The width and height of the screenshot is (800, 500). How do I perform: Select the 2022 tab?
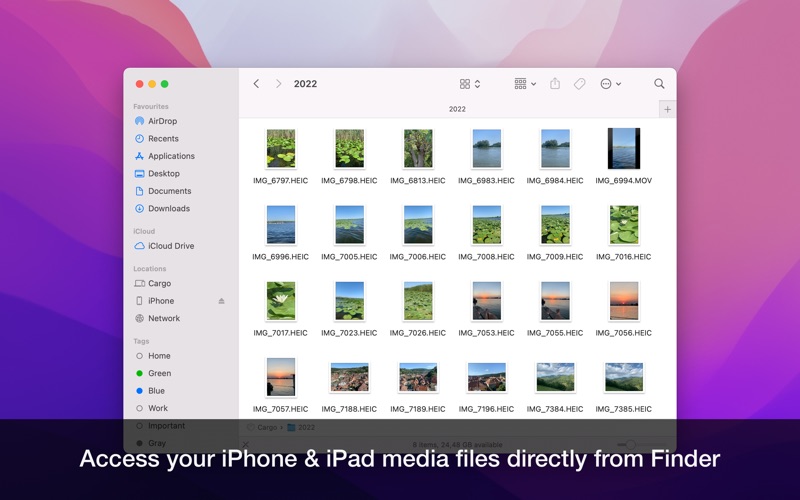click(456, 109)
